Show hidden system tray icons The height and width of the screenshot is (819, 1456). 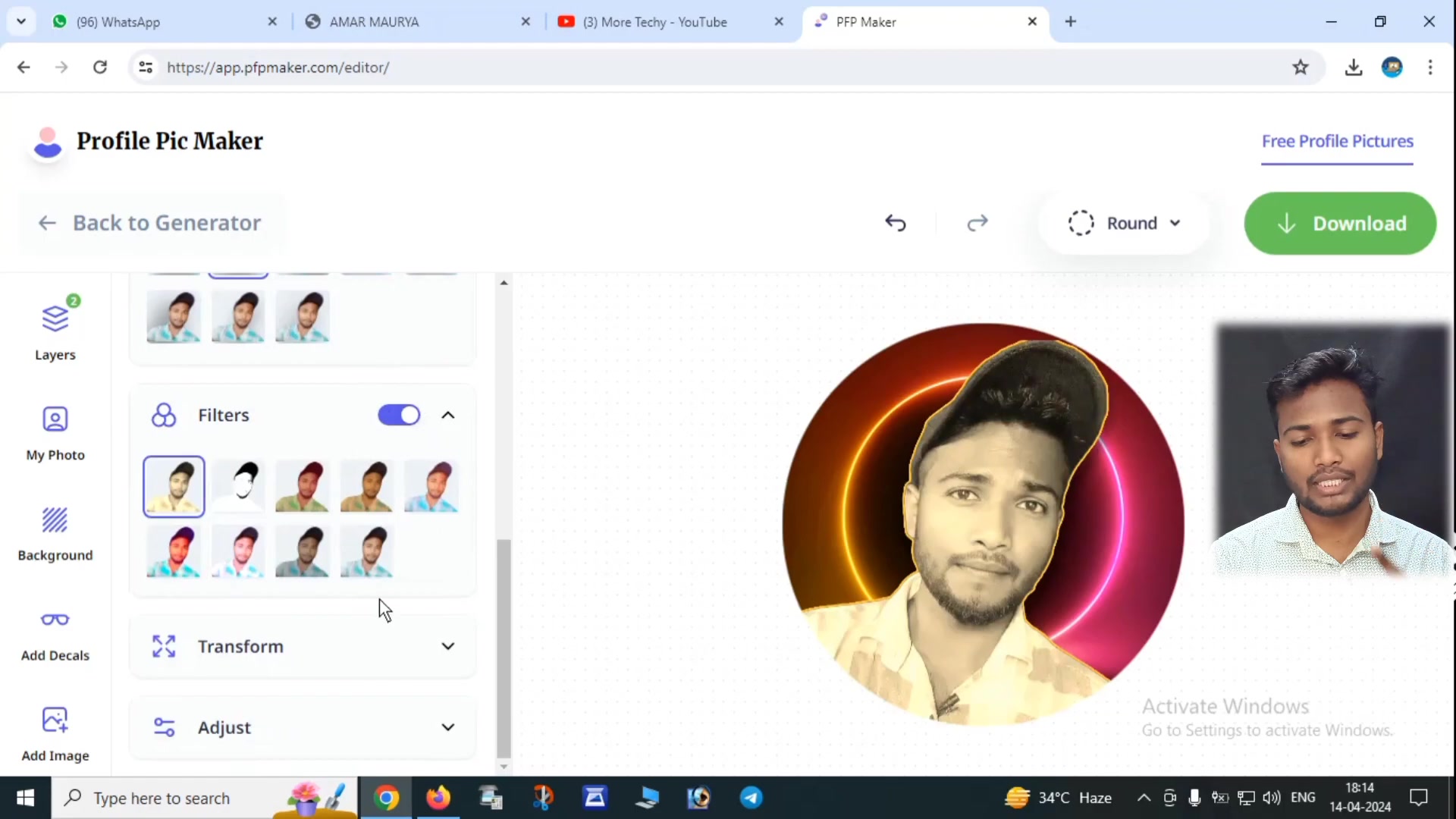pyautogui.click(x=1144, y=798)
